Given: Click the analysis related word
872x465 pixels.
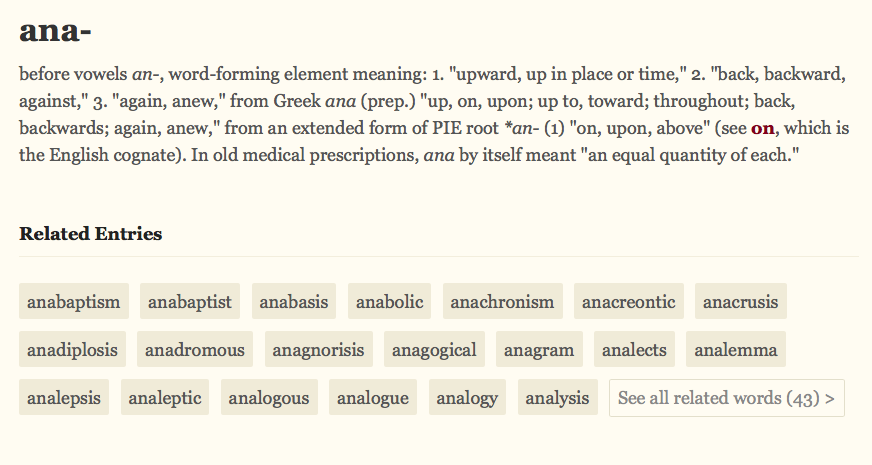Looking at the screenshot, I should click(557, 398).
